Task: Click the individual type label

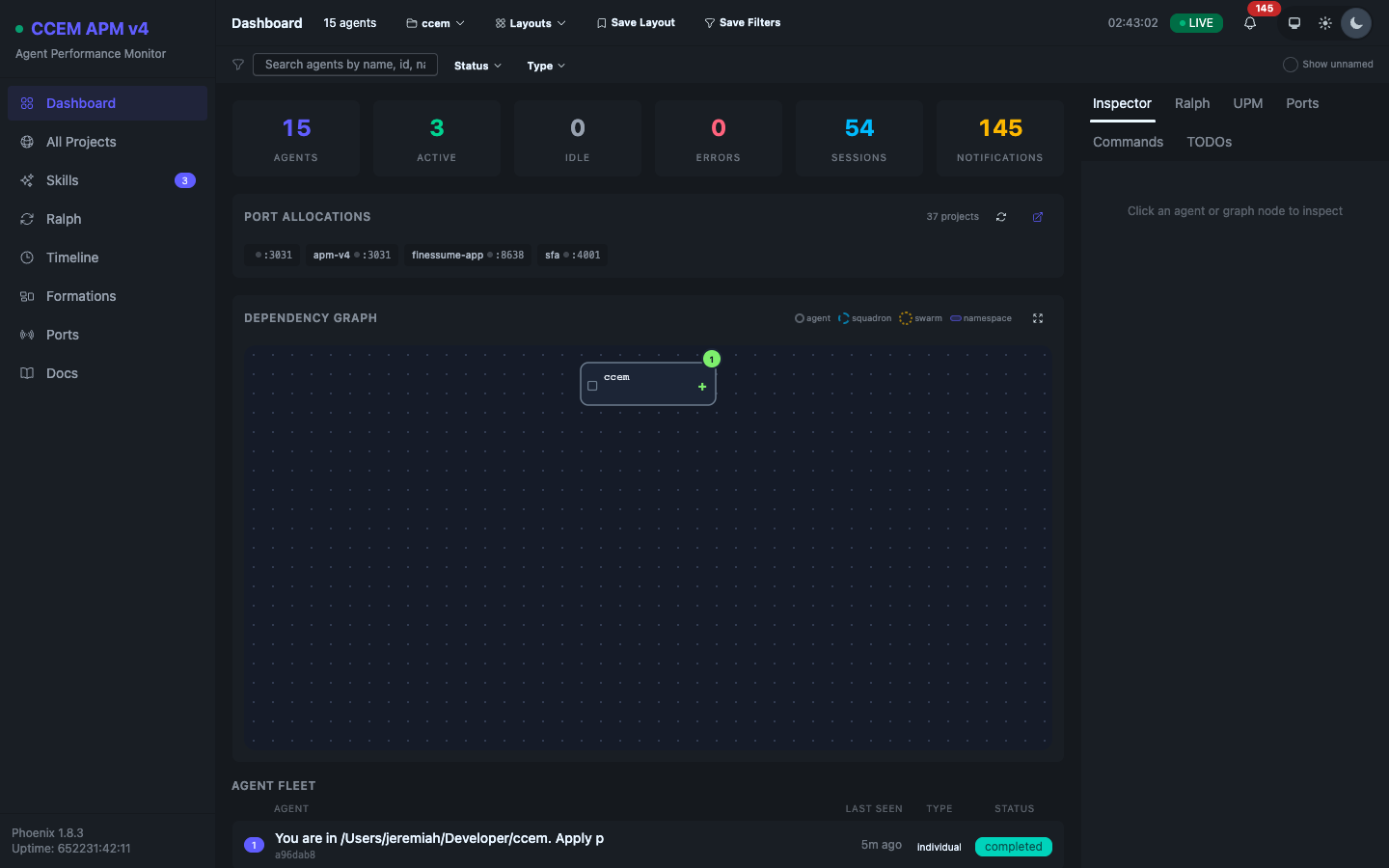Action: [939, 847]
